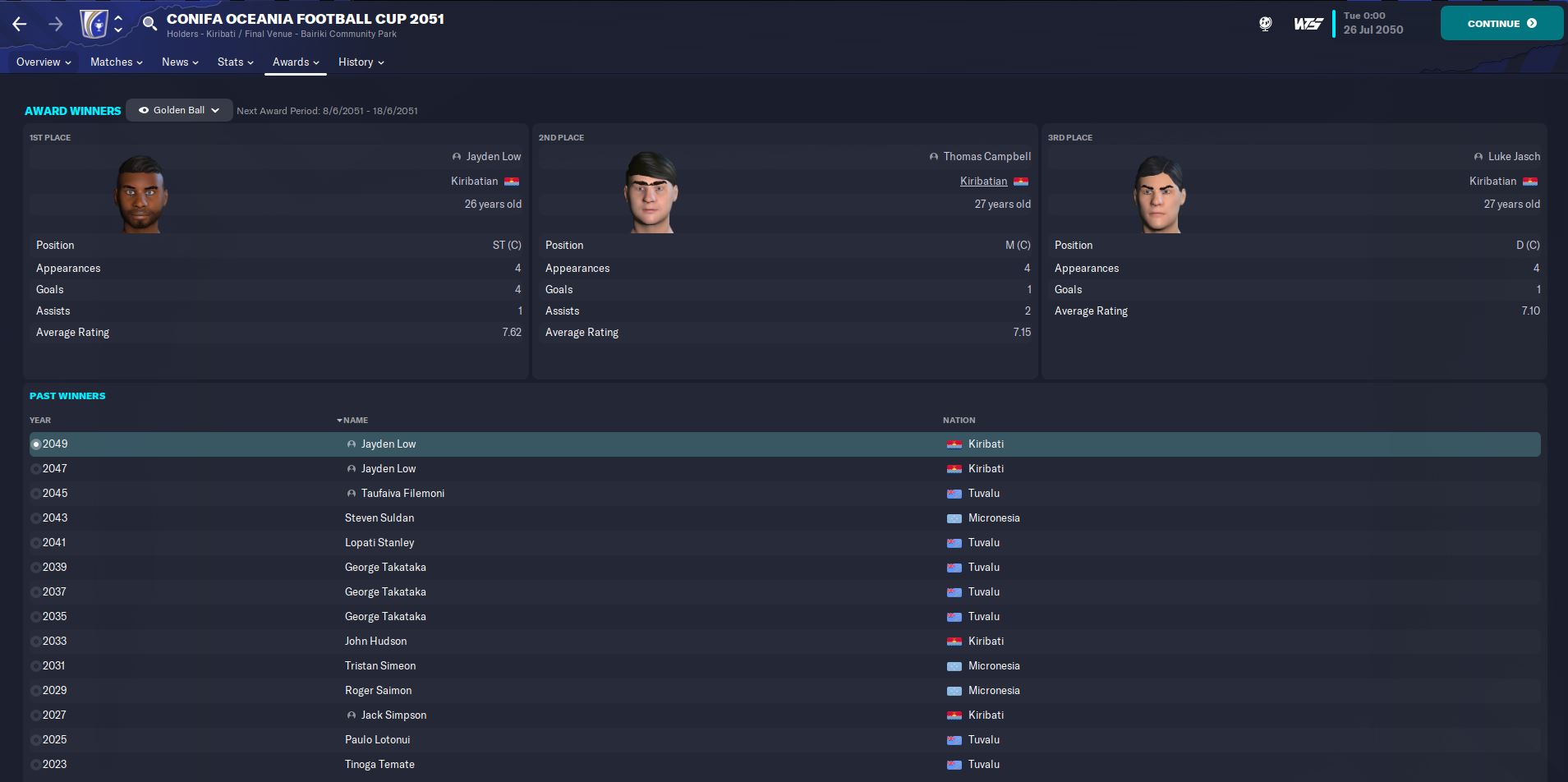Click the competition crest logo
Screen dimensions: 1568x782
click(95, 24)
